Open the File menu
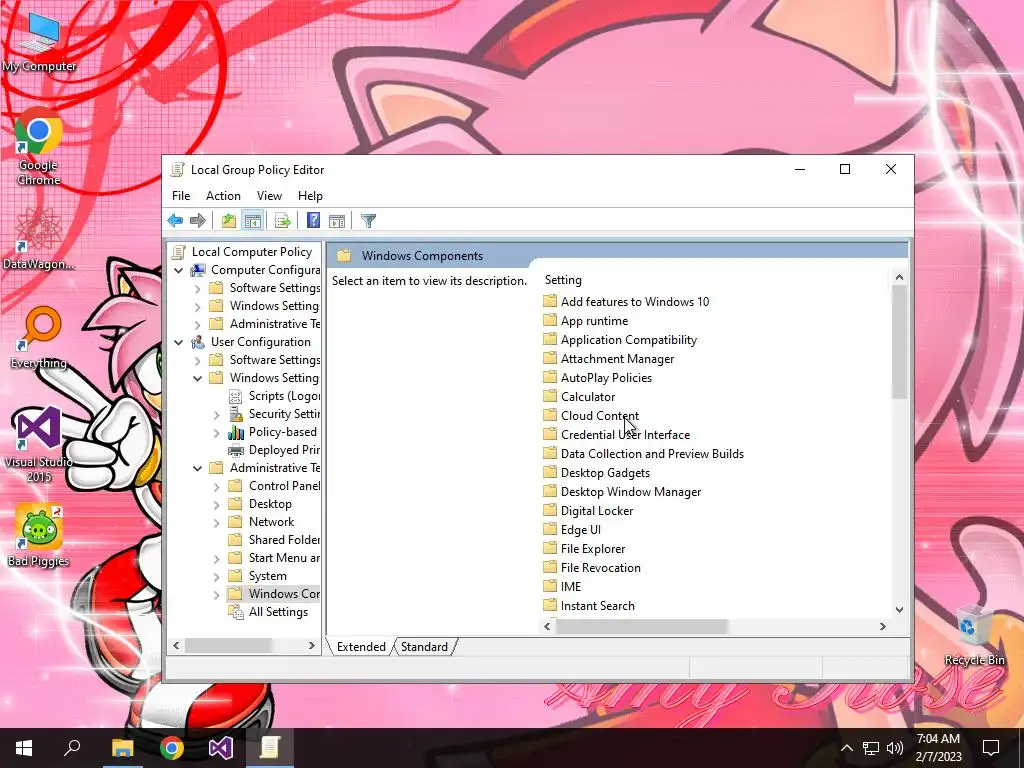Image resolution: width=1024 pixels, height=768 pixels. click(181, 196)
